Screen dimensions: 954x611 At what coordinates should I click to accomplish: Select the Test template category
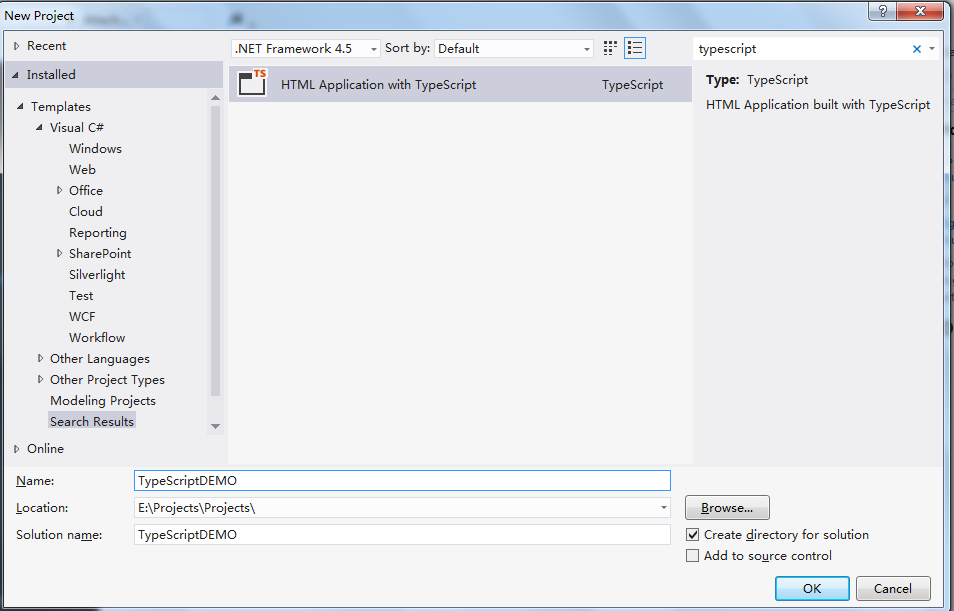tap(81, 295)
